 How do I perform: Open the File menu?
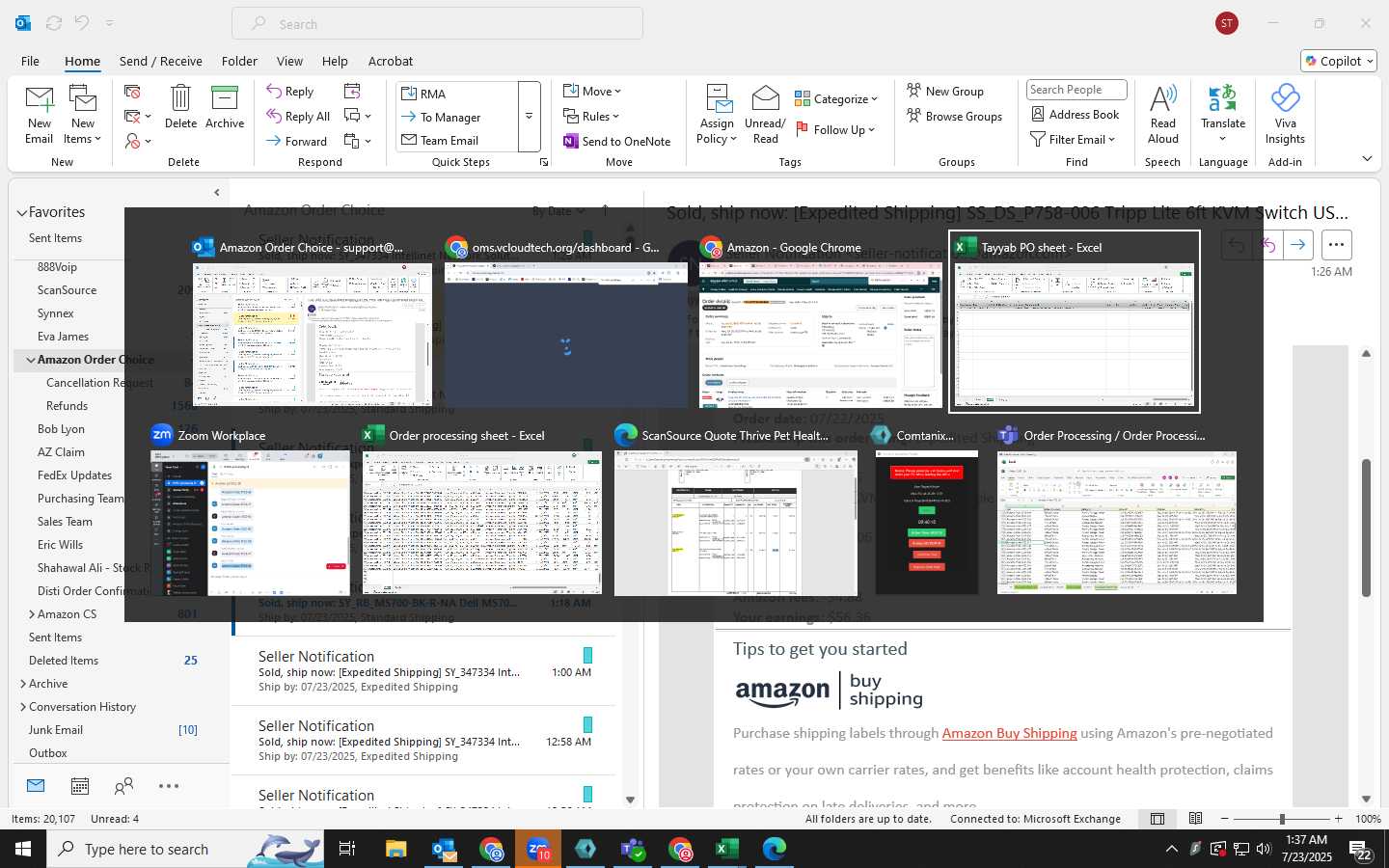click(x=30, y=61)
